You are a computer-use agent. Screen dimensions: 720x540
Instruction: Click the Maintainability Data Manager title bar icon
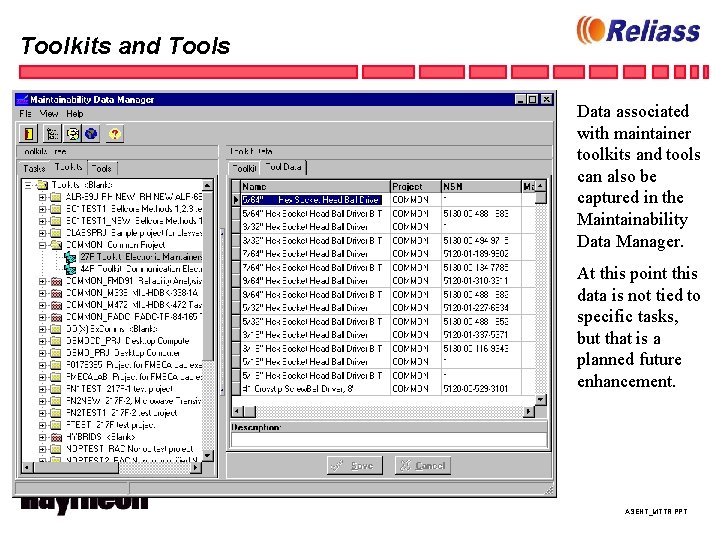(x=22, y=99)
